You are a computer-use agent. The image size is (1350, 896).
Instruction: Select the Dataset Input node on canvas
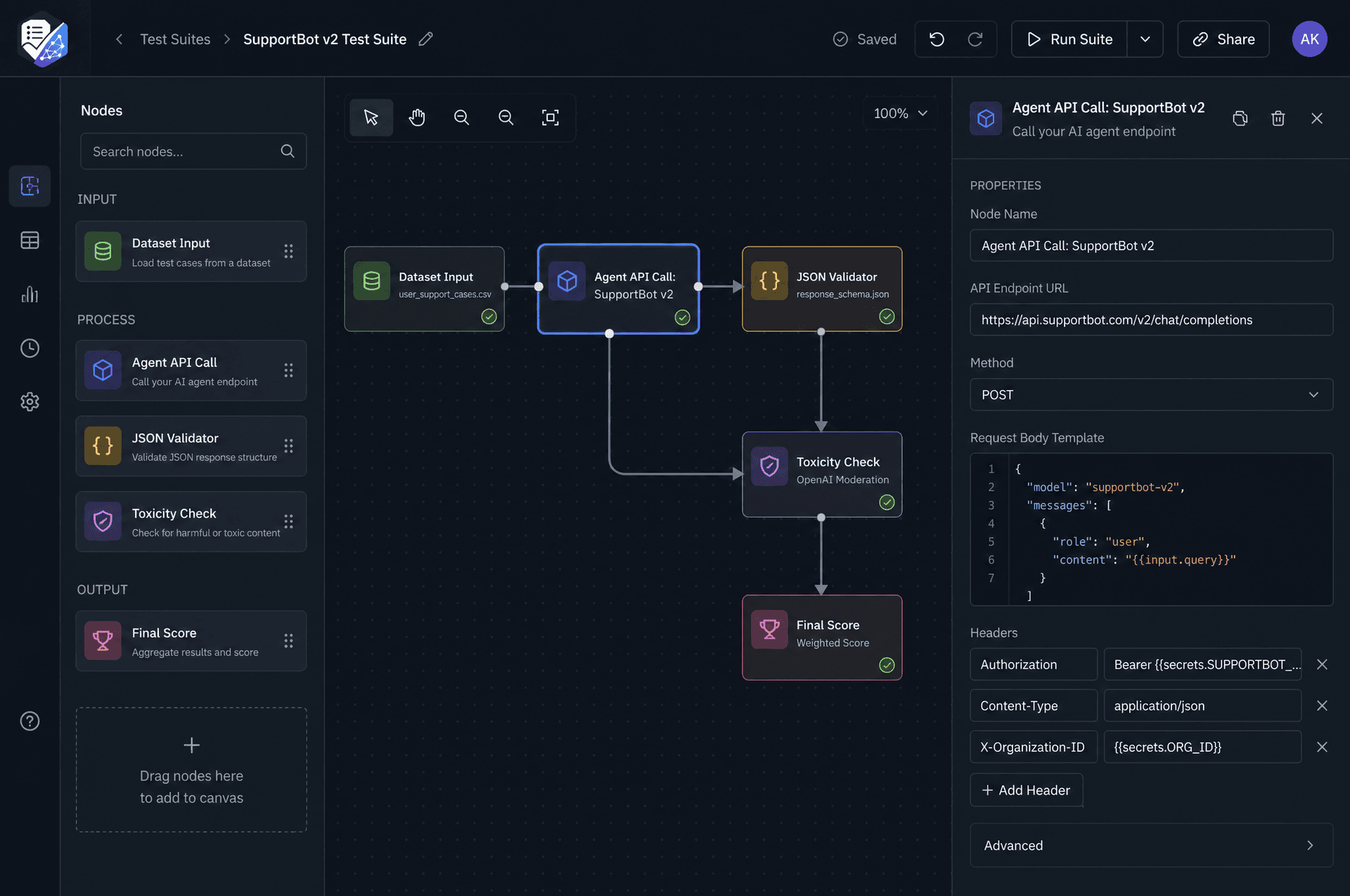point(424,289)
